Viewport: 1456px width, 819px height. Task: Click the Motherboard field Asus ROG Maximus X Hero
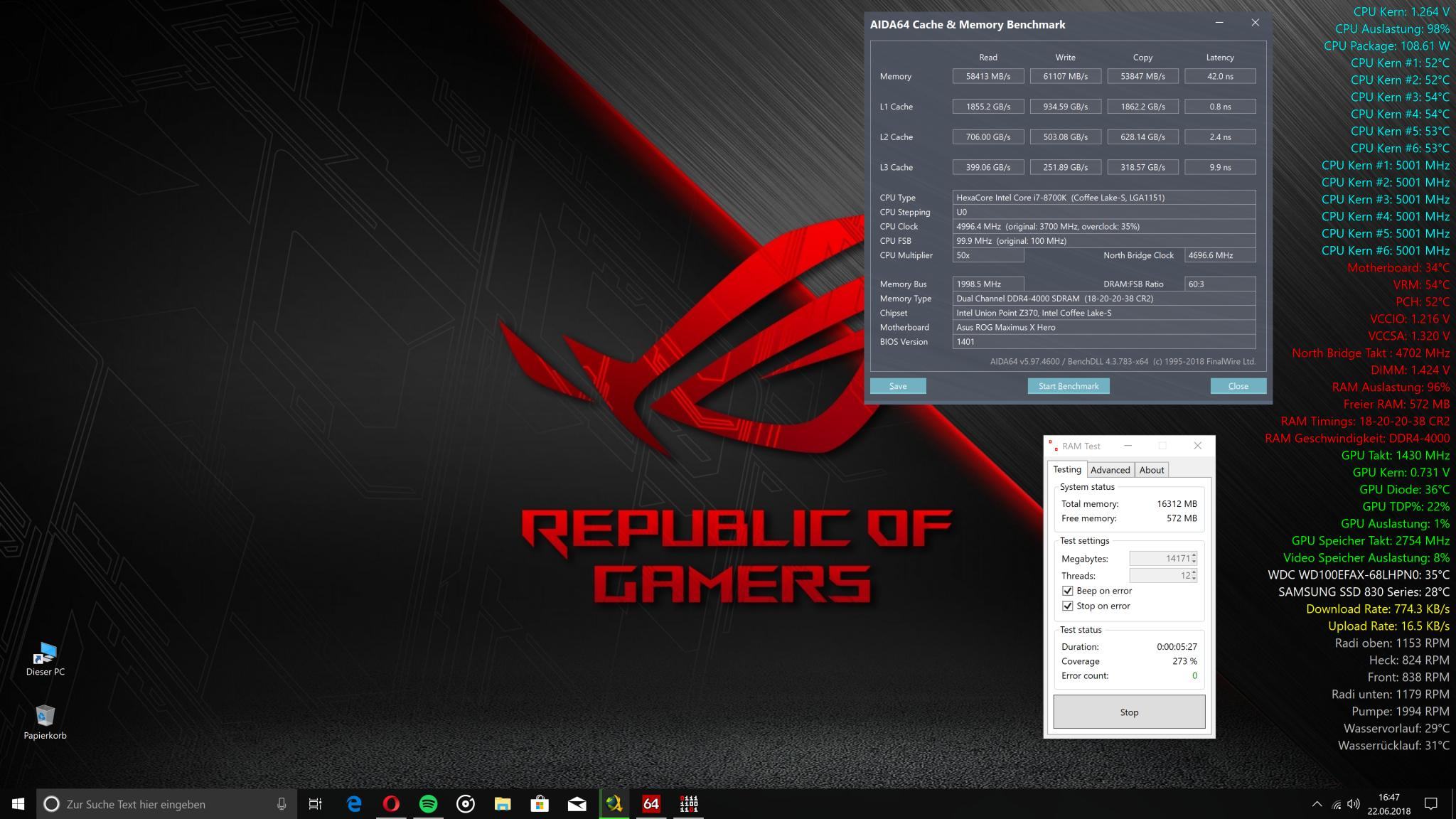(x=1104, y=327)
